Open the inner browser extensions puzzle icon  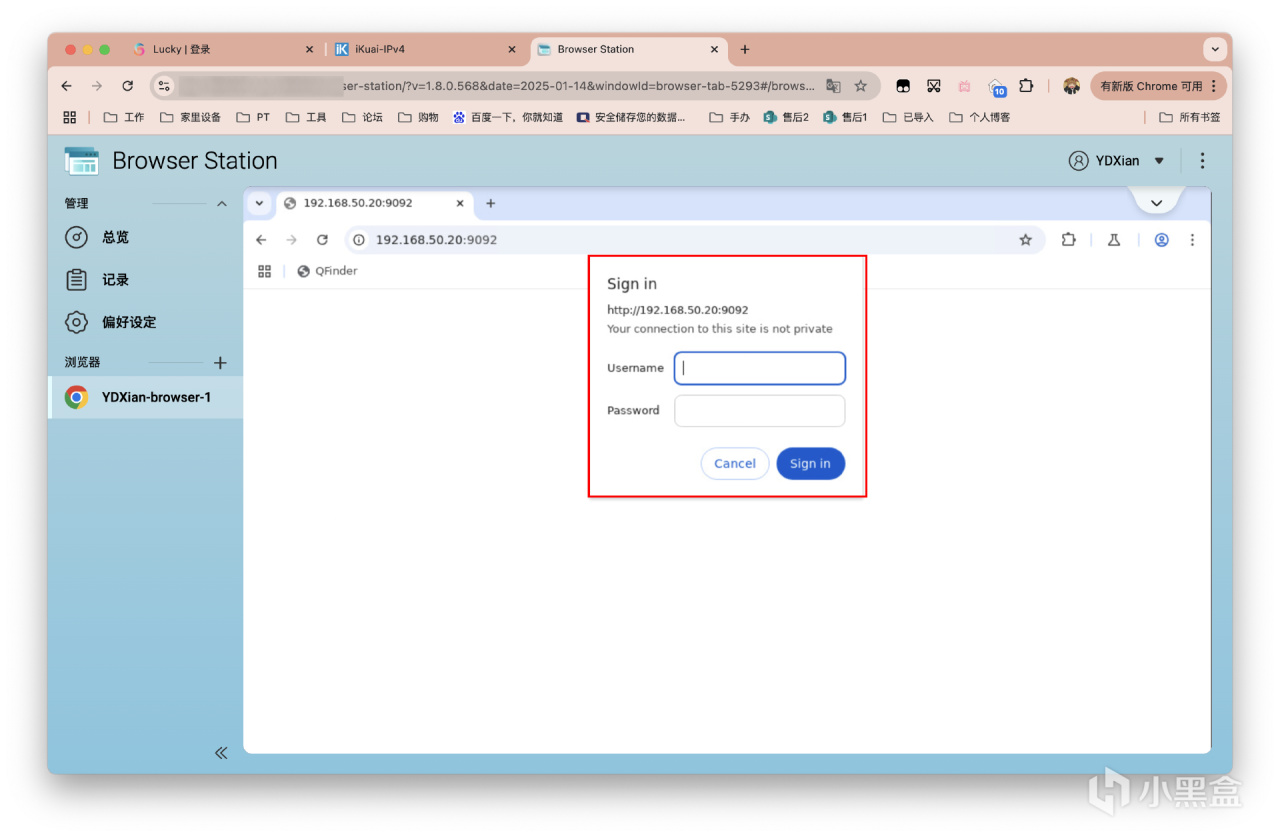1069,240
